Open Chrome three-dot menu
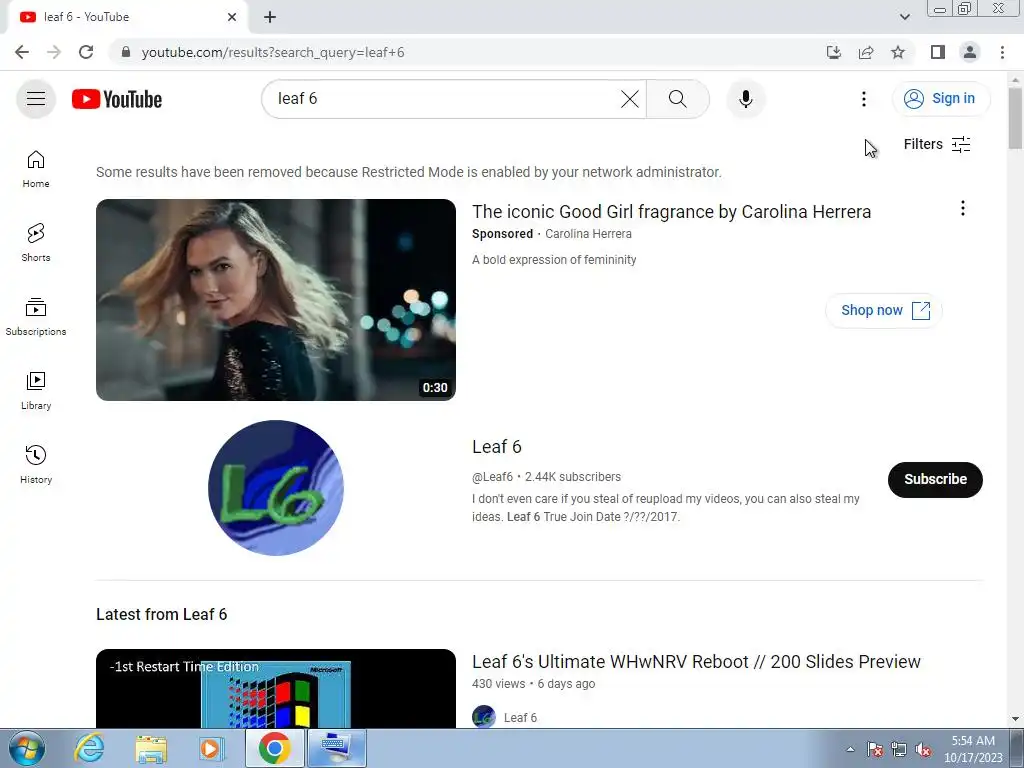Viewport: 1024px width, 768px height. pyautogui.click(x=1002, y=52)
